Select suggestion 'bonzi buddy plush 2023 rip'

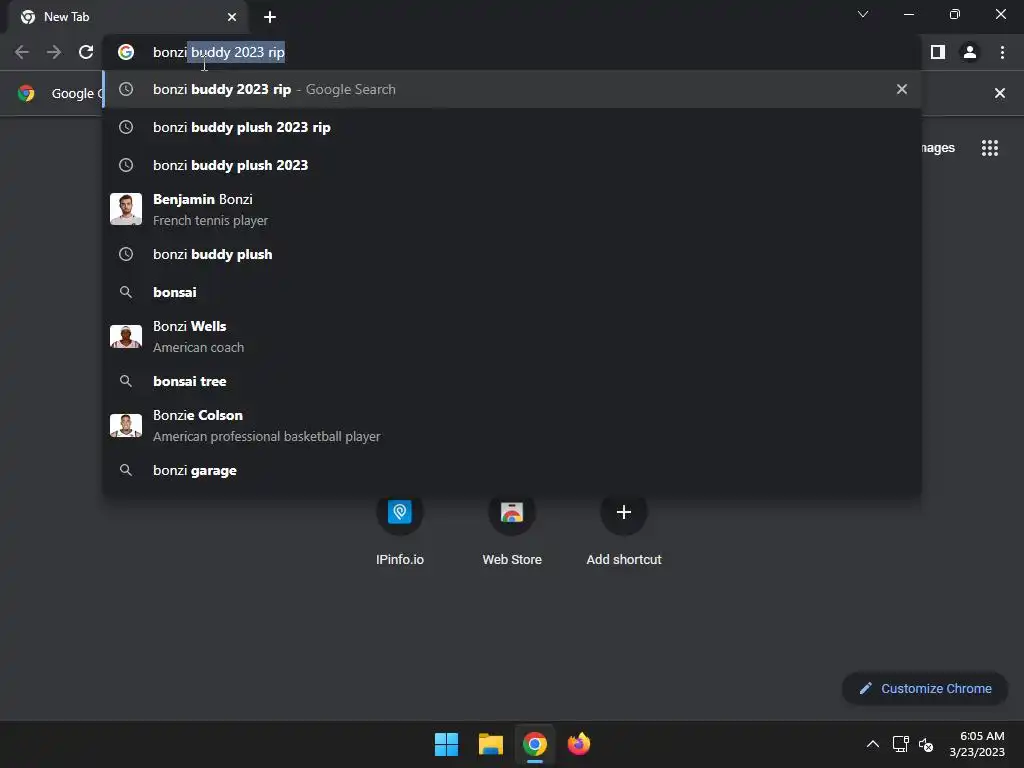pos(512,127)
